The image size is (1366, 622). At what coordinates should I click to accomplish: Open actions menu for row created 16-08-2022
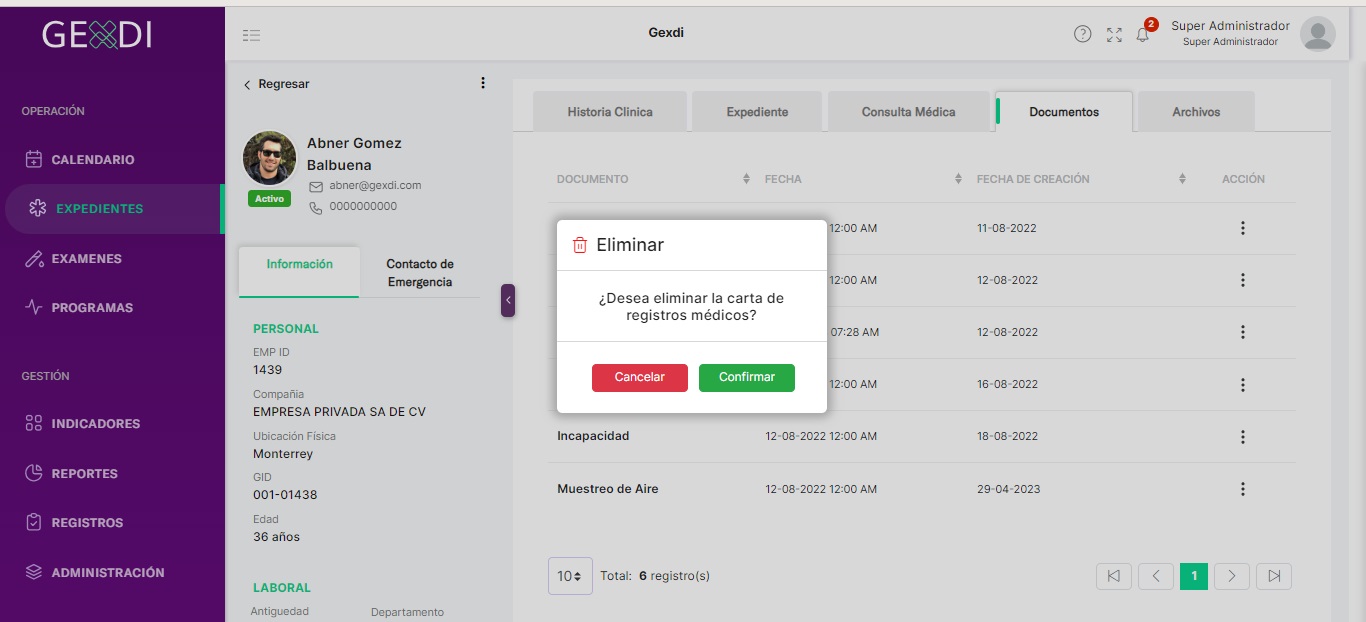1243,384
